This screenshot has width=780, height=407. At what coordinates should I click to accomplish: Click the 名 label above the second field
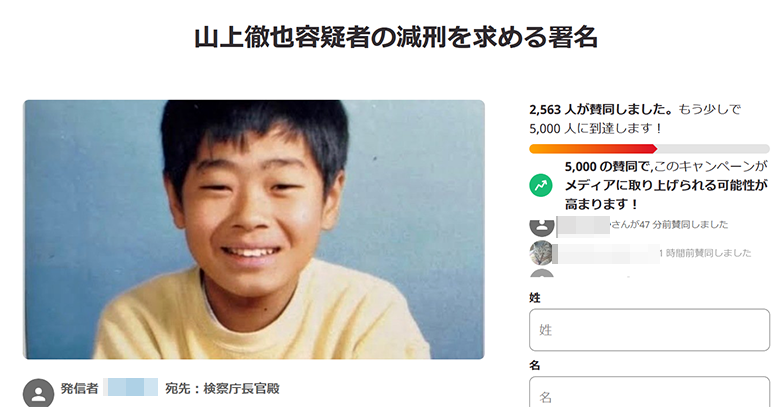tap(535, 365)
